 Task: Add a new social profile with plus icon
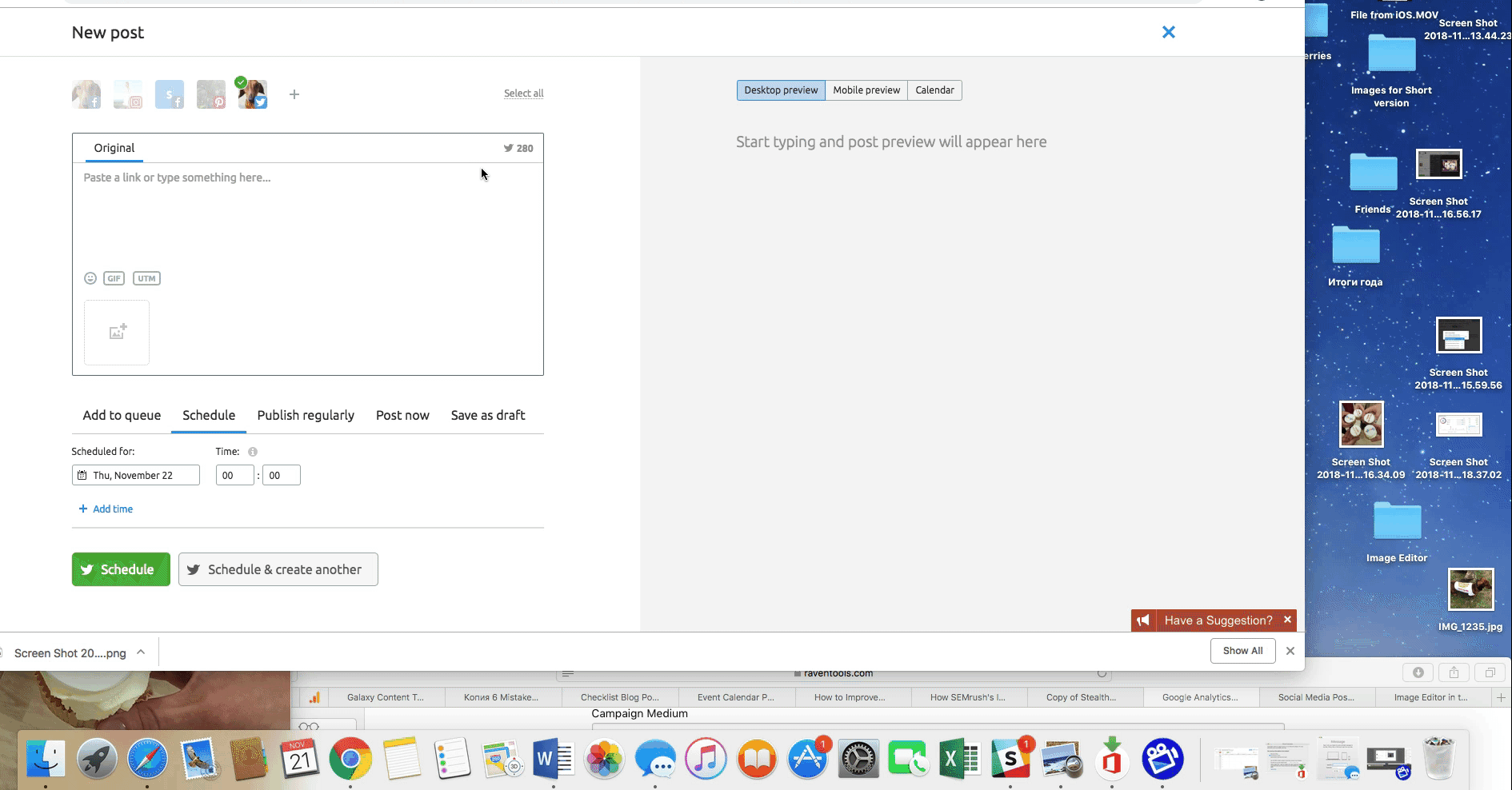pyautogui.click(x=294, y=94)
